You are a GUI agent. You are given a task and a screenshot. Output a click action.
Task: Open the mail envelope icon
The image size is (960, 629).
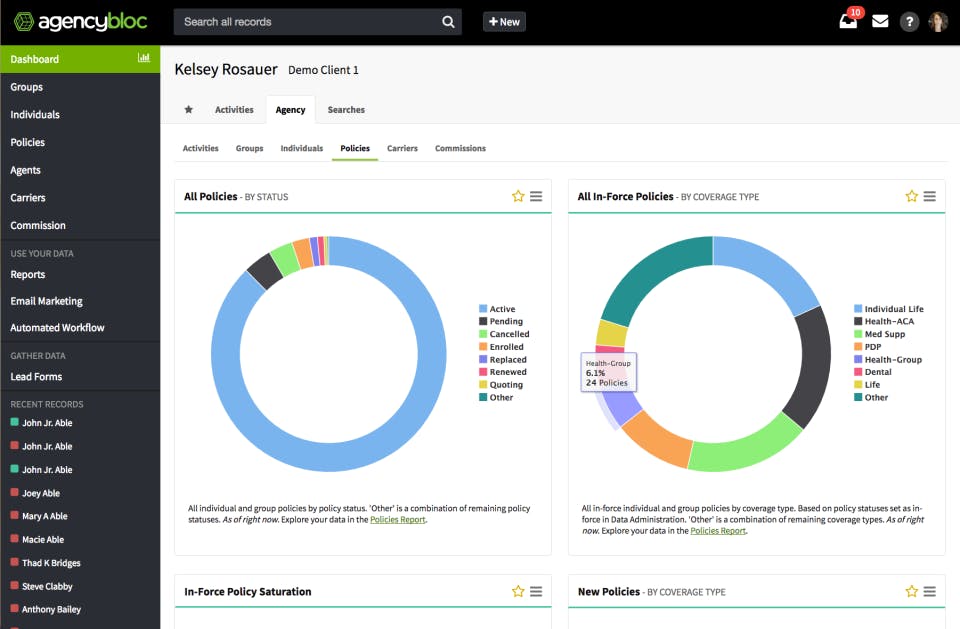coord(880,21)
